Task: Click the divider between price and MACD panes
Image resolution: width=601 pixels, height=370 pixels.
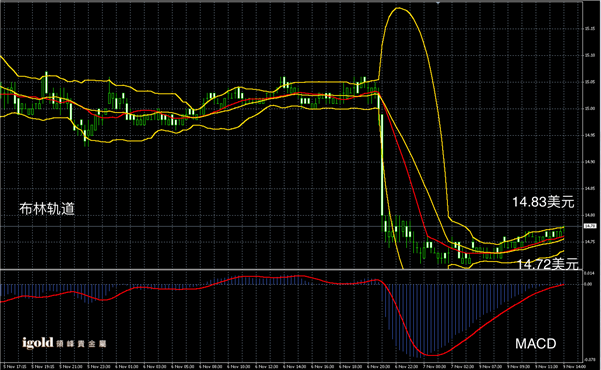Action: pyautogui.click(x=291, y=270)
